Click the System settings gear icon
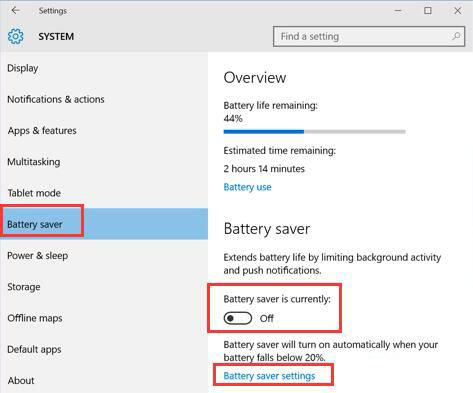The image size is (473, 393). click(x=16, y=36)
